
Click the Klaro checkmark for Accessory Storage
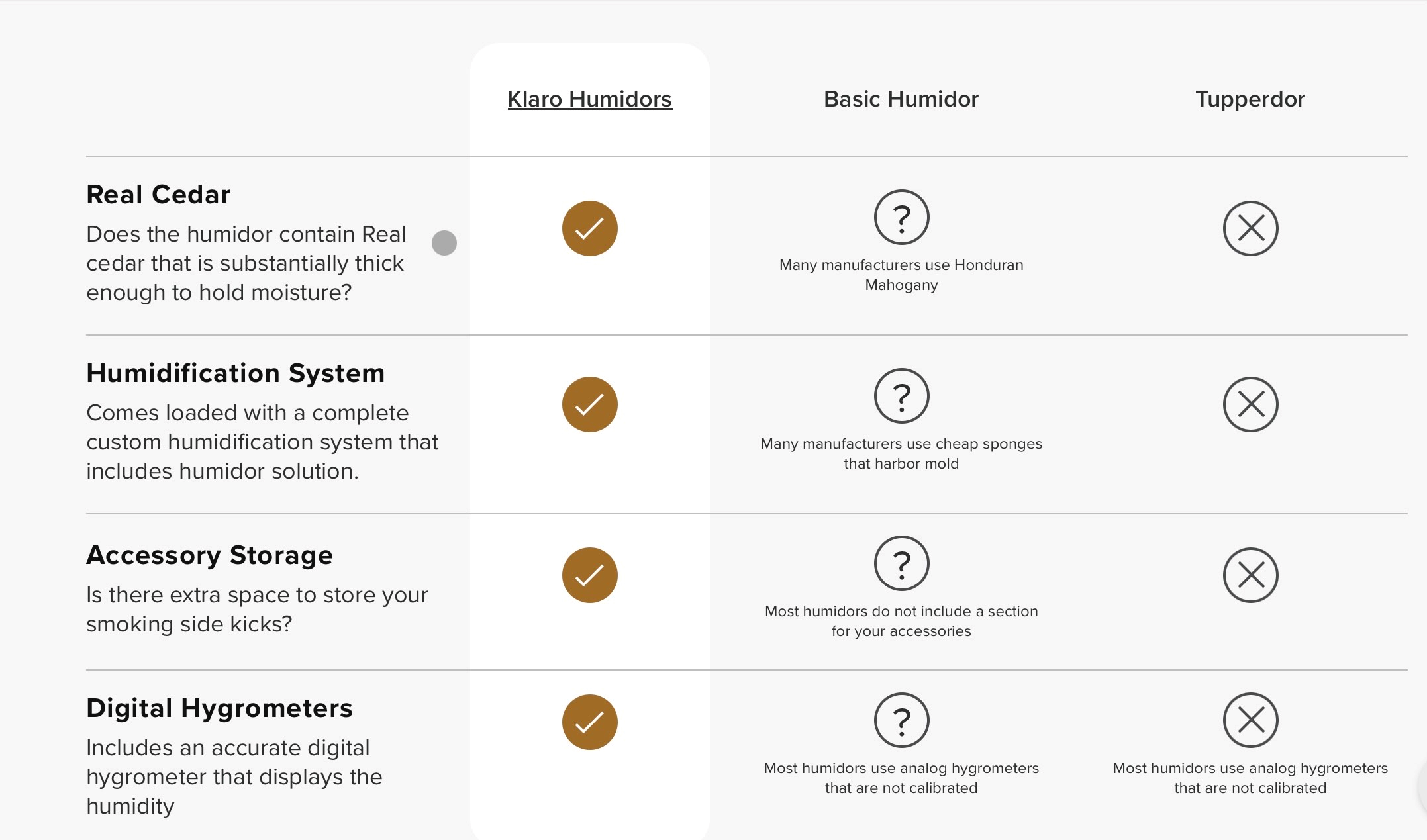(x=589, y=575)
